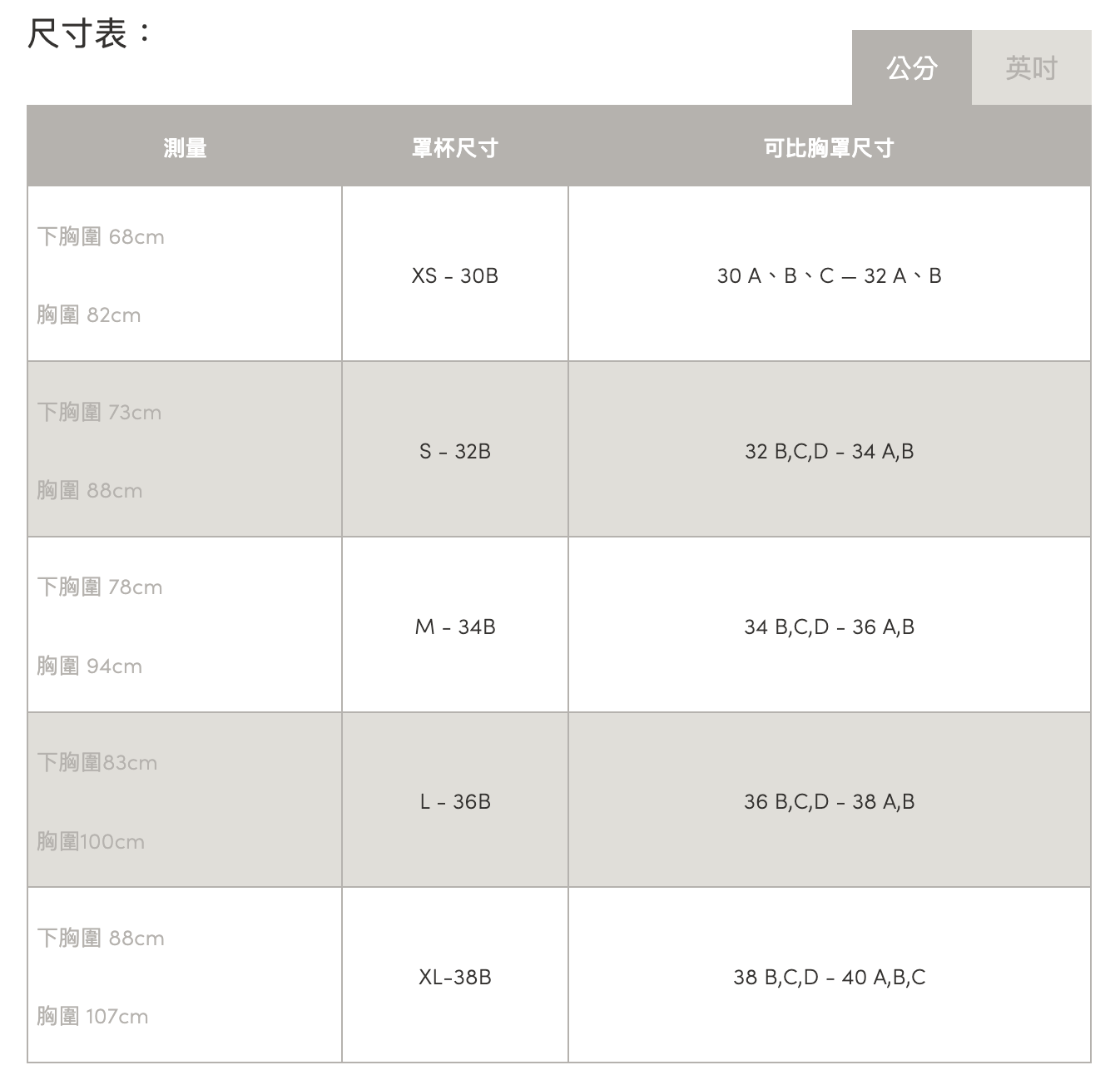Click the 32 B,C,D - 34 A,B cell

pos(829,451)
